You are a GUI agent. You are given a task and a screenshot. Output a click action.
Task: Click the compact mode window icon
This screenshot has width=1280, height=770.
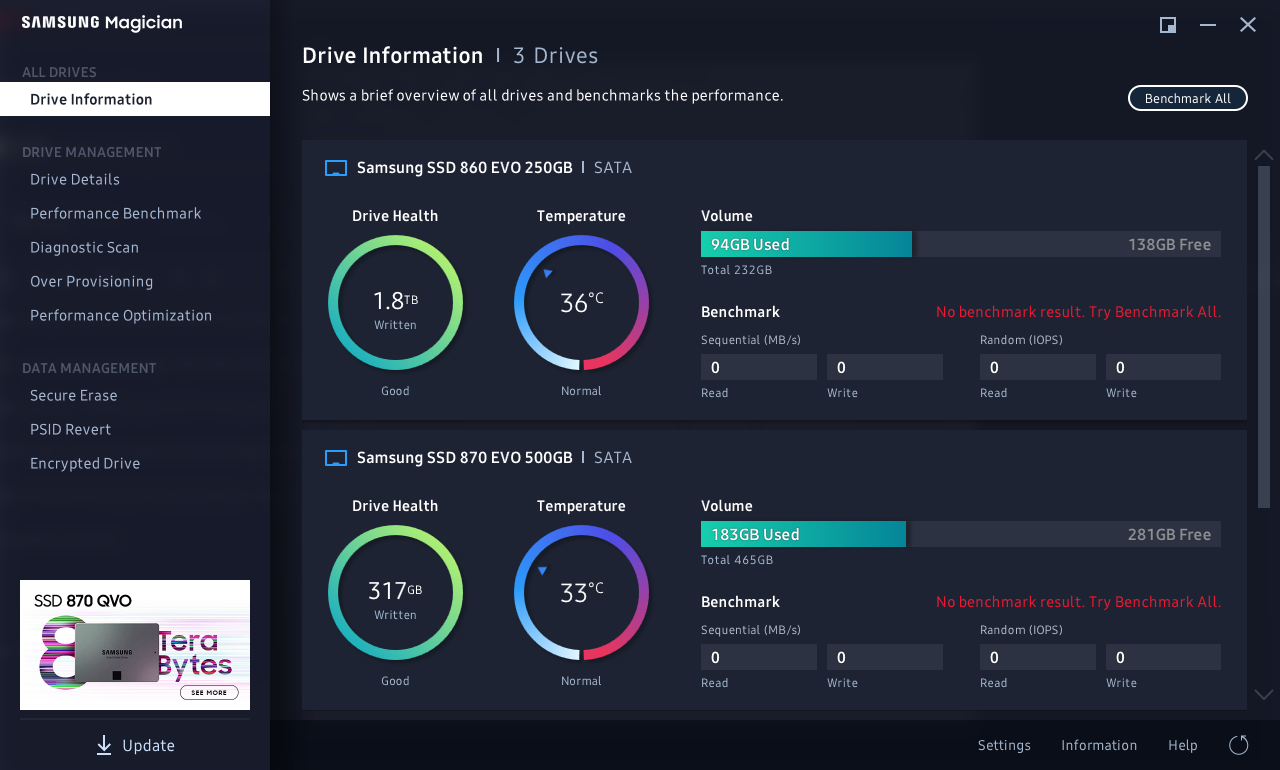(x=1168, y=25)
